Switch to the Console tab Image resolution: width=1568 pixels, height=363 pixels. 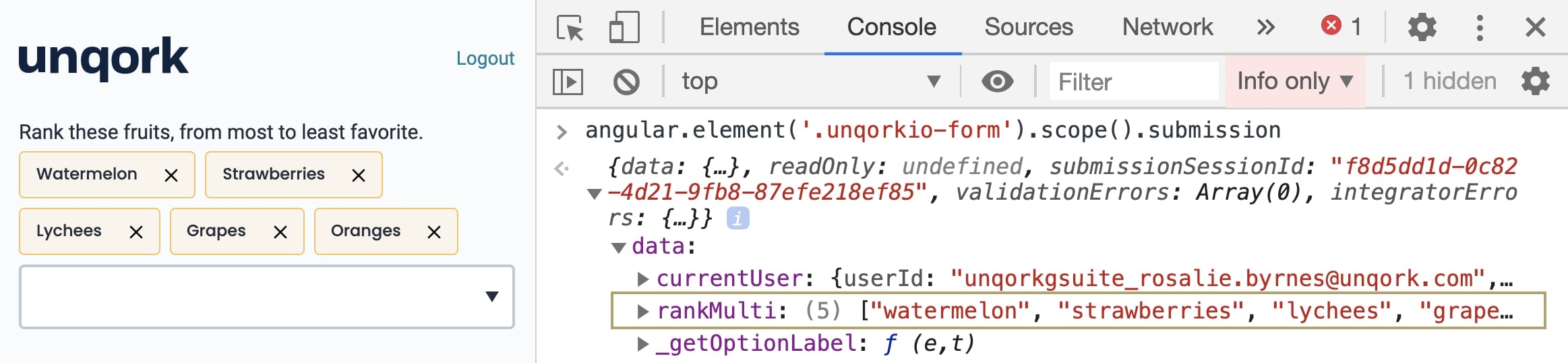pos(891,27)
